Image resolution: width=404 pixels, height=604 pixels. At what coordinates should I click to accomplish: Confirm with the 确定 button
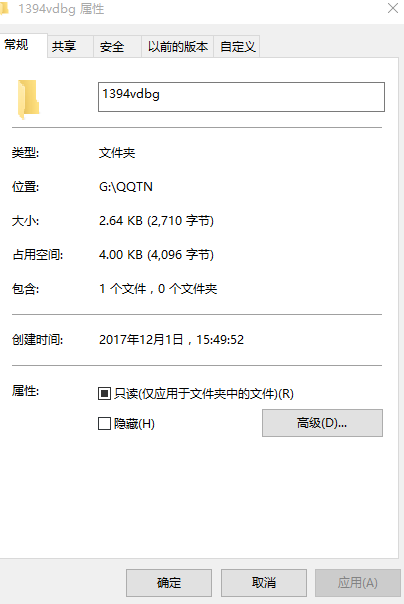coord(169,582)
